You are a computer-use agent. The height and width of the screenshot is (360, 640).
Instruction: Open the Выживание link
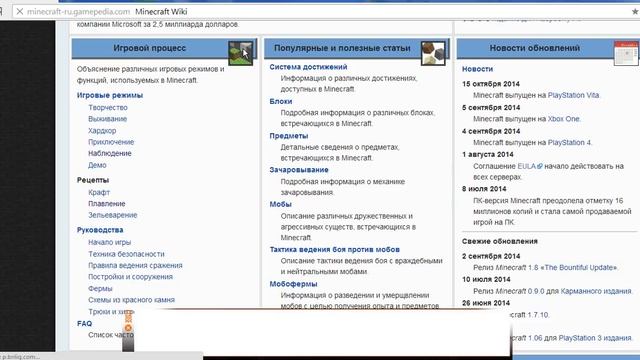pyautogui.click(x=107, y=119)
